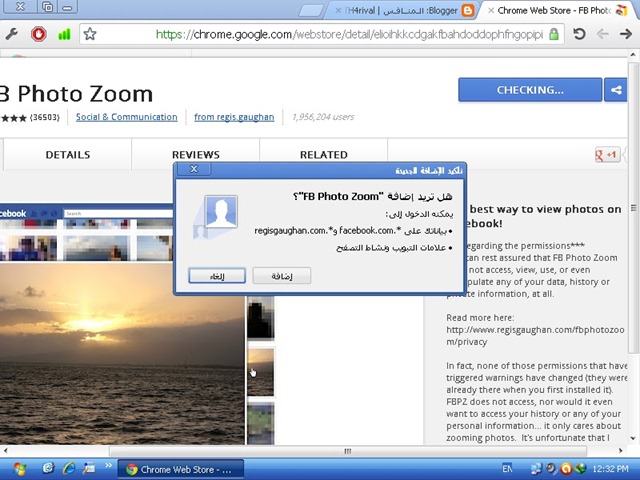Open the Social & Communication category link
Screen dimensions: 640x480
coord(127,117)
